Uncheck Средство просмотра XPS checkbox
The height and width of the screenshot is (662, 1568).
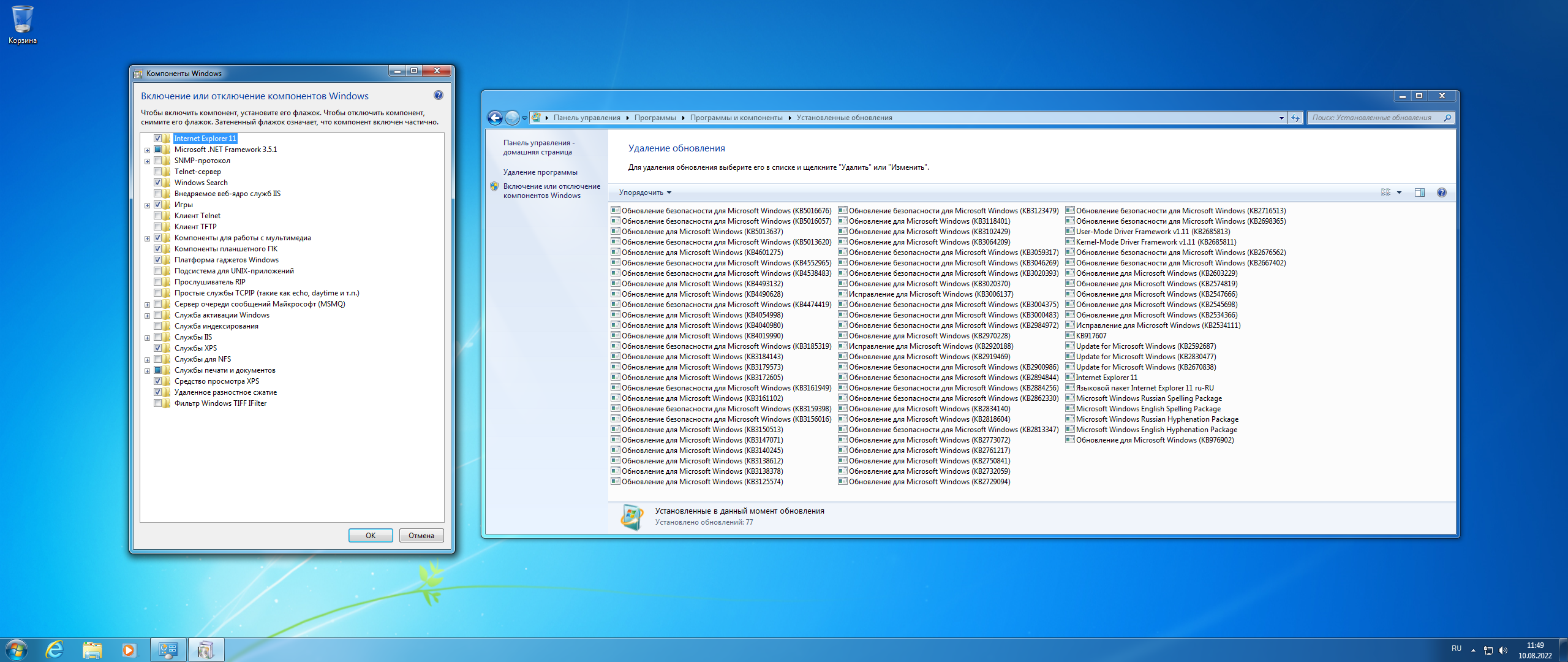(157, 381)
